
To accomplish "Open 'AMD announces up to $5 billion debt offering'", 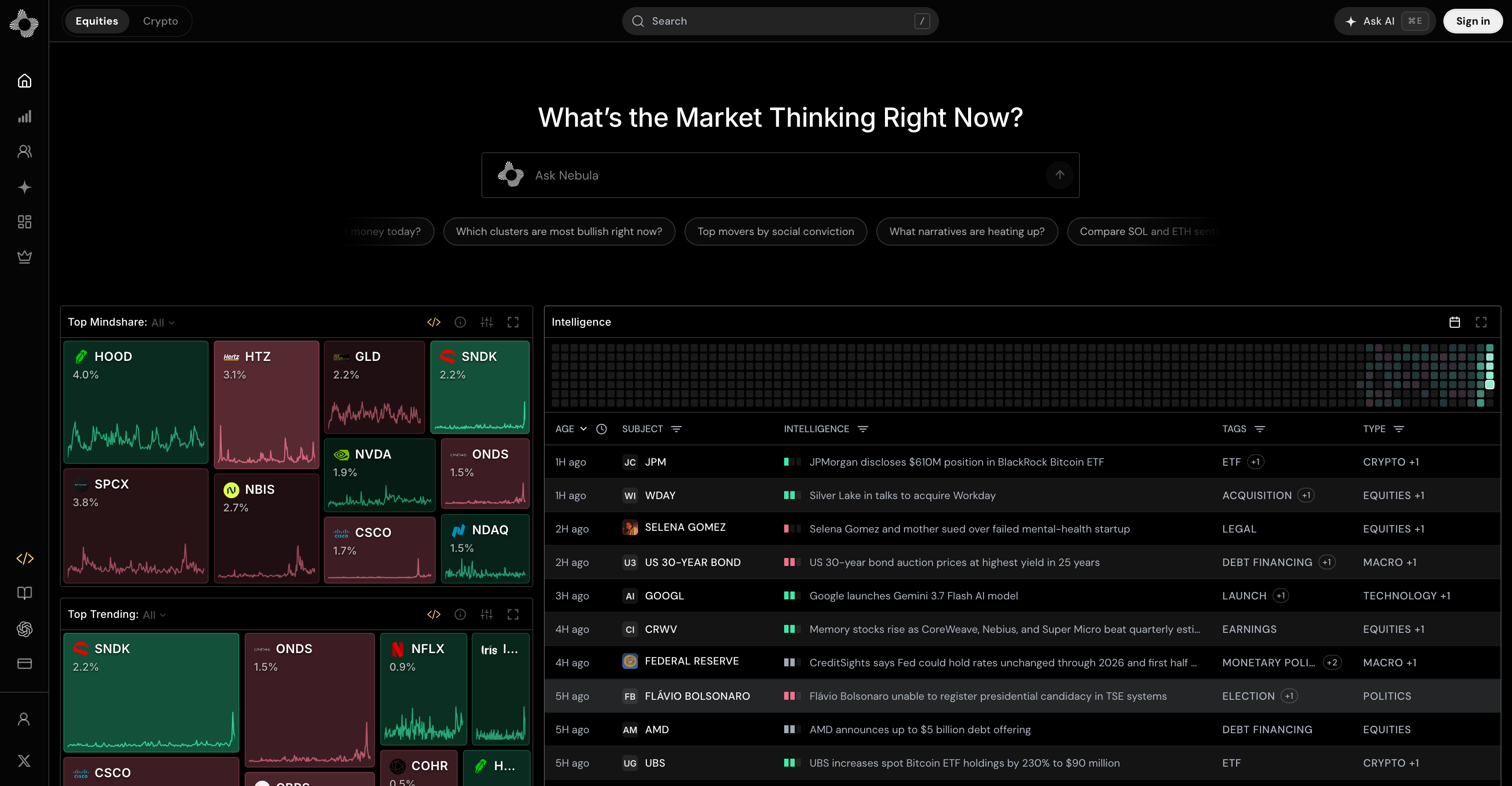I will coord(920,730).
